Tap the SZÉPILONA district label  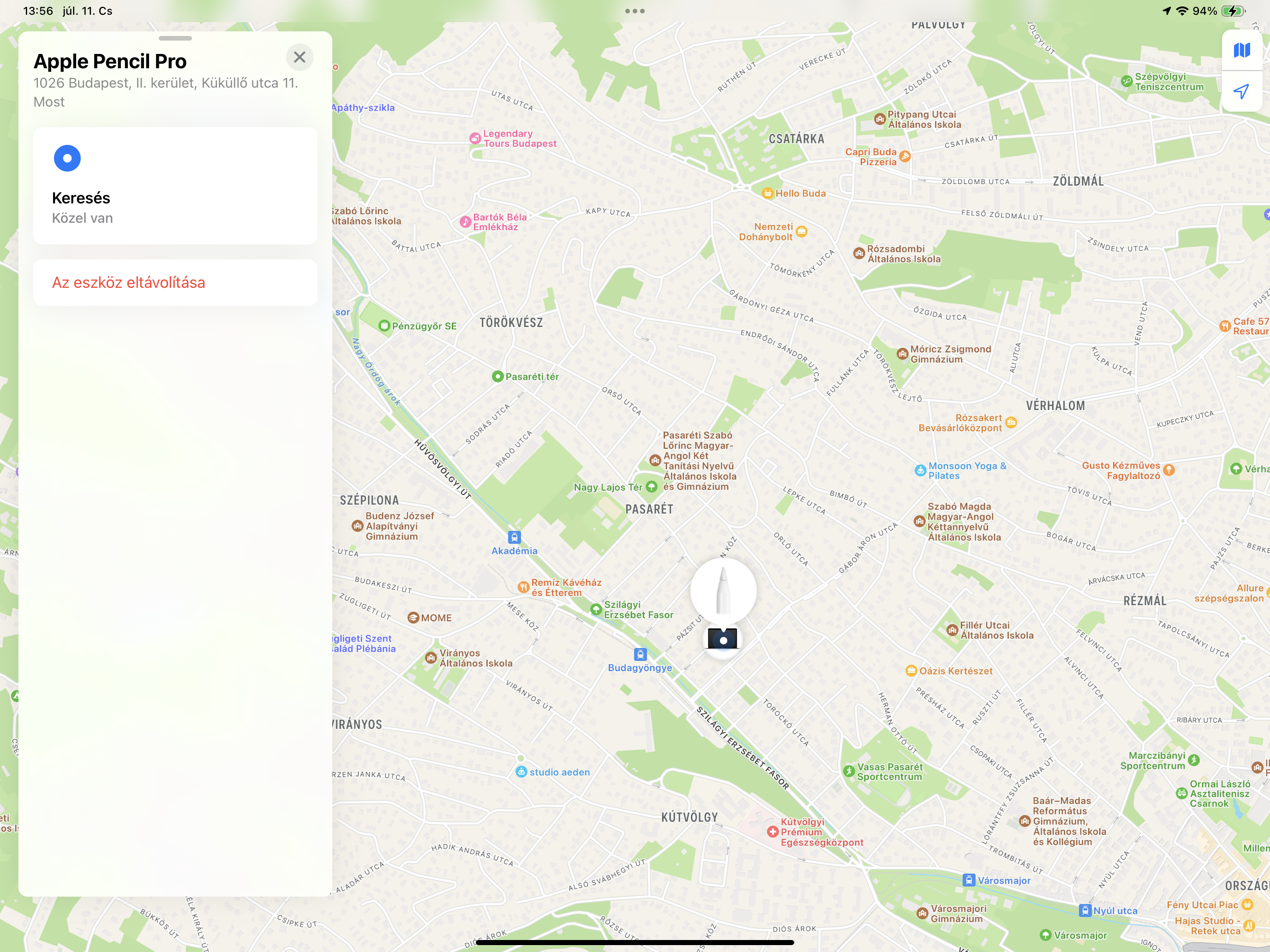click(369, 500)
